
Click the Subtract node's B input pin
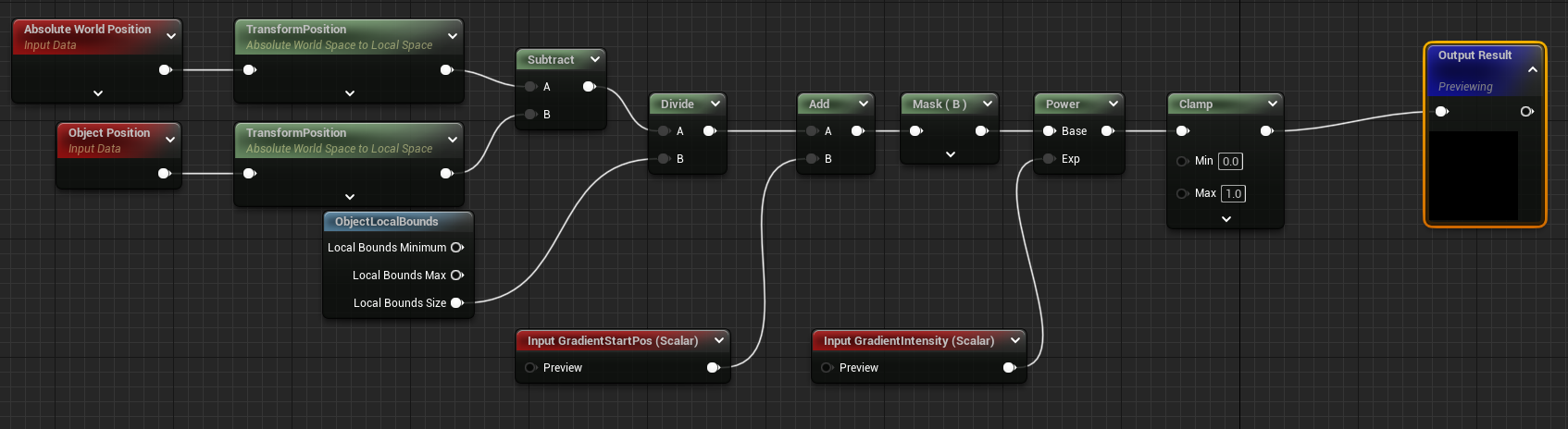[x=530, y=115]
